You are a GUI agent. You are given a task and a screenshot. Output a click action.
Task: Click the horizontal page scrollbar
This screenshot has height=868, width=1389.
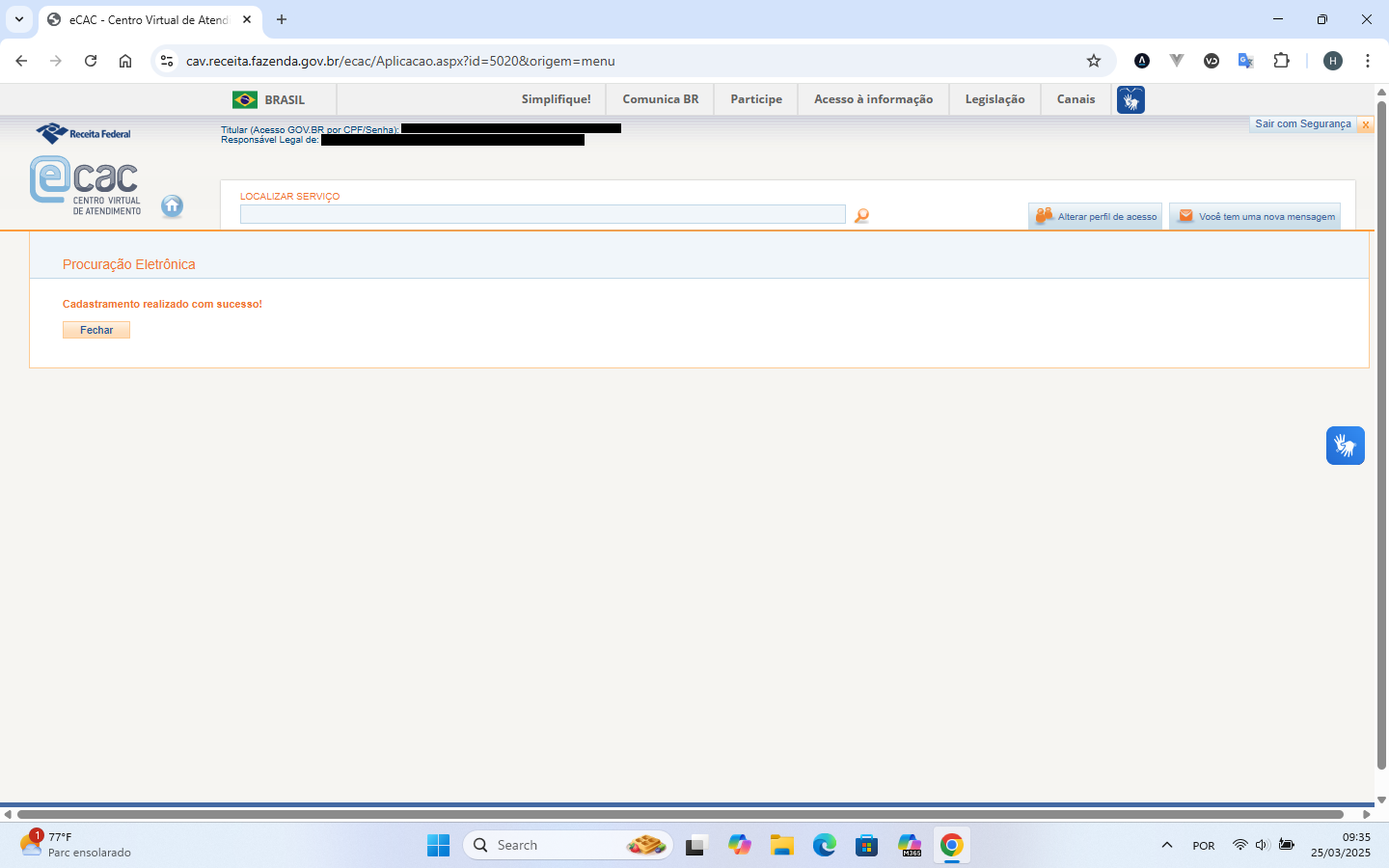tap(675, 814)
